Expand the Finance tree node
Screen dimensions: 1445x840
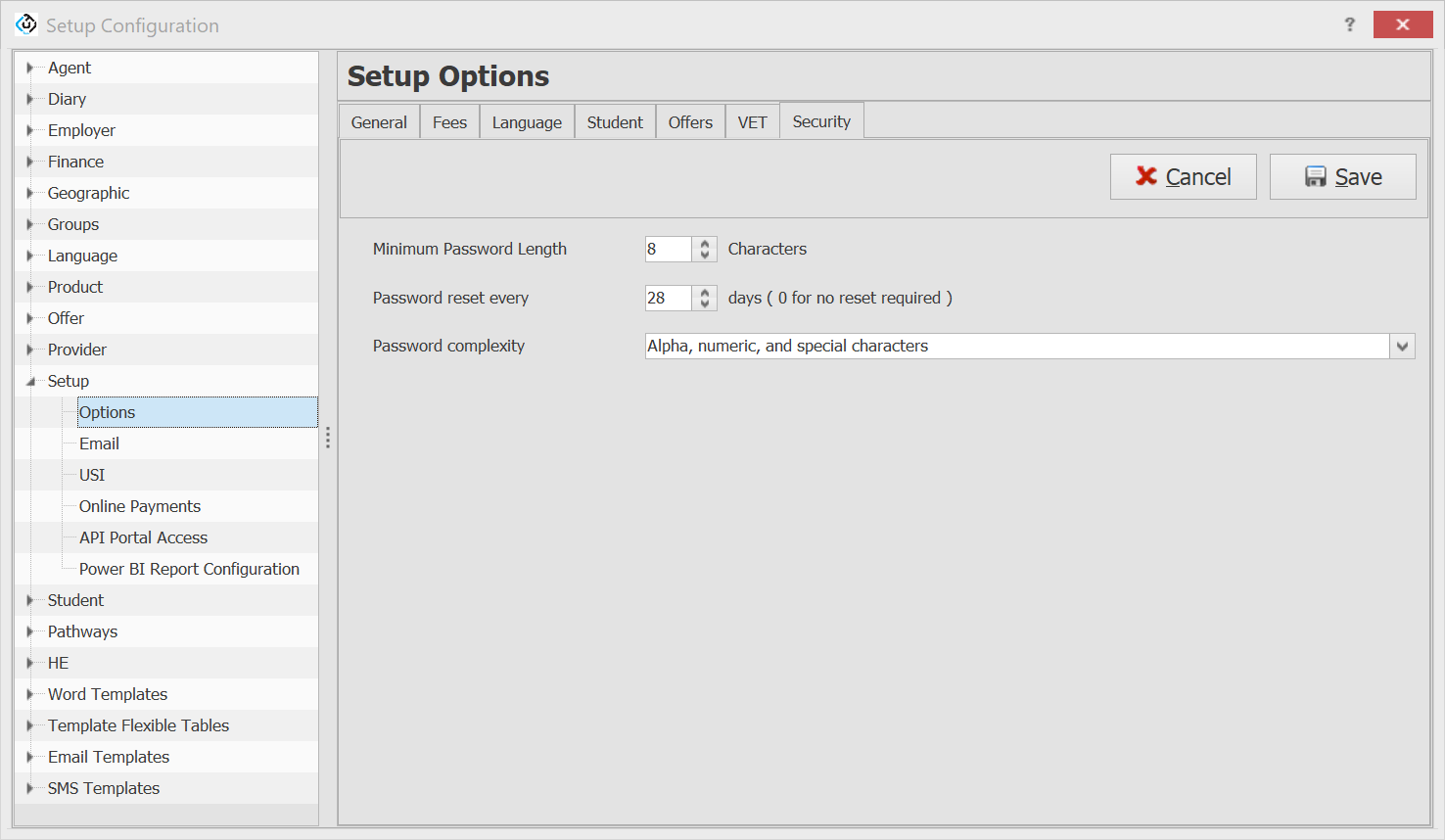click(30, 162)
